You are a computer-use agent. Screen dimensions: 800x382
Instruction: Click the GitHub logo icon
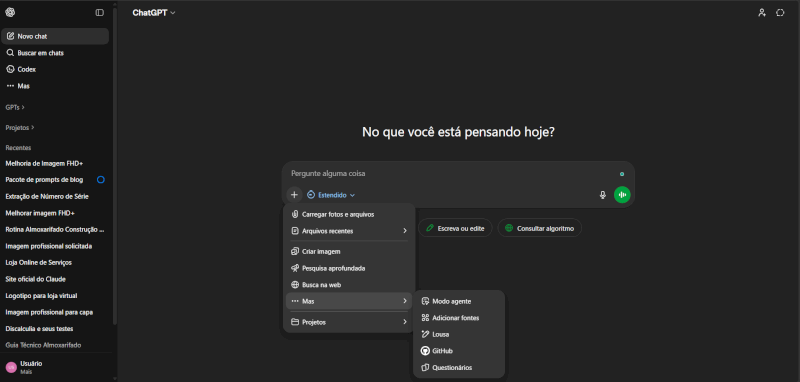[424, 351]
